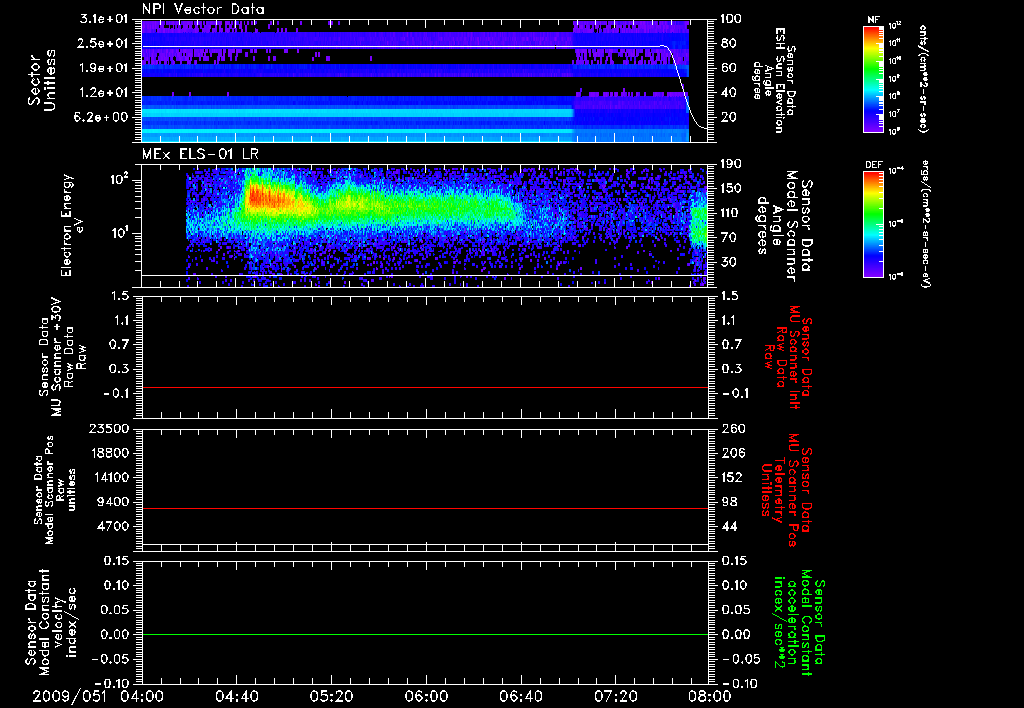
Task: Click the "206" telemetry tick label
Action: pyautogui.click(x=731, y=453)
